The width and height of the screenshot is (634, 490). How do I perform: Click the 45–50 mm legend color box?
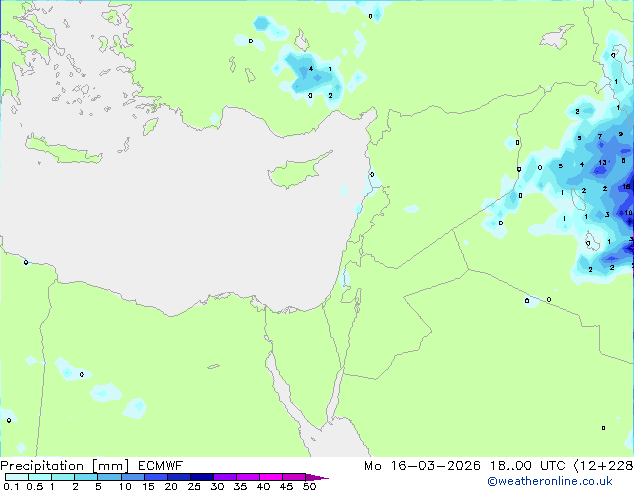[294, 477]
